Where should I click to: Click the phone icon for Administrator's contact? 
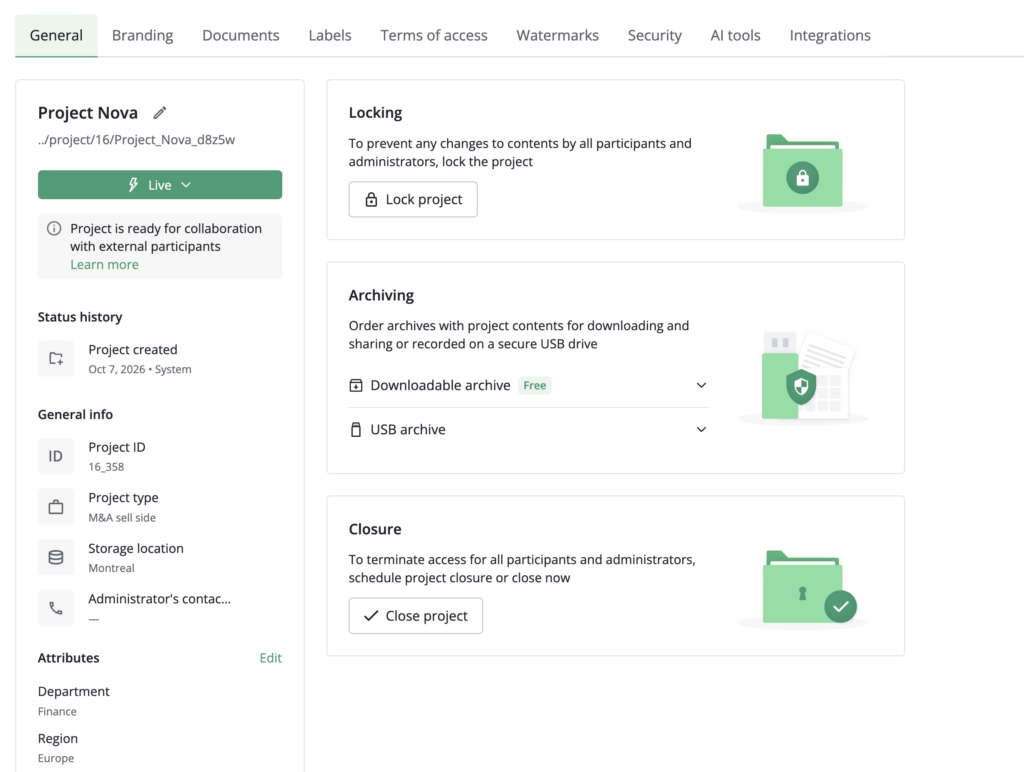tap(56, 608)
